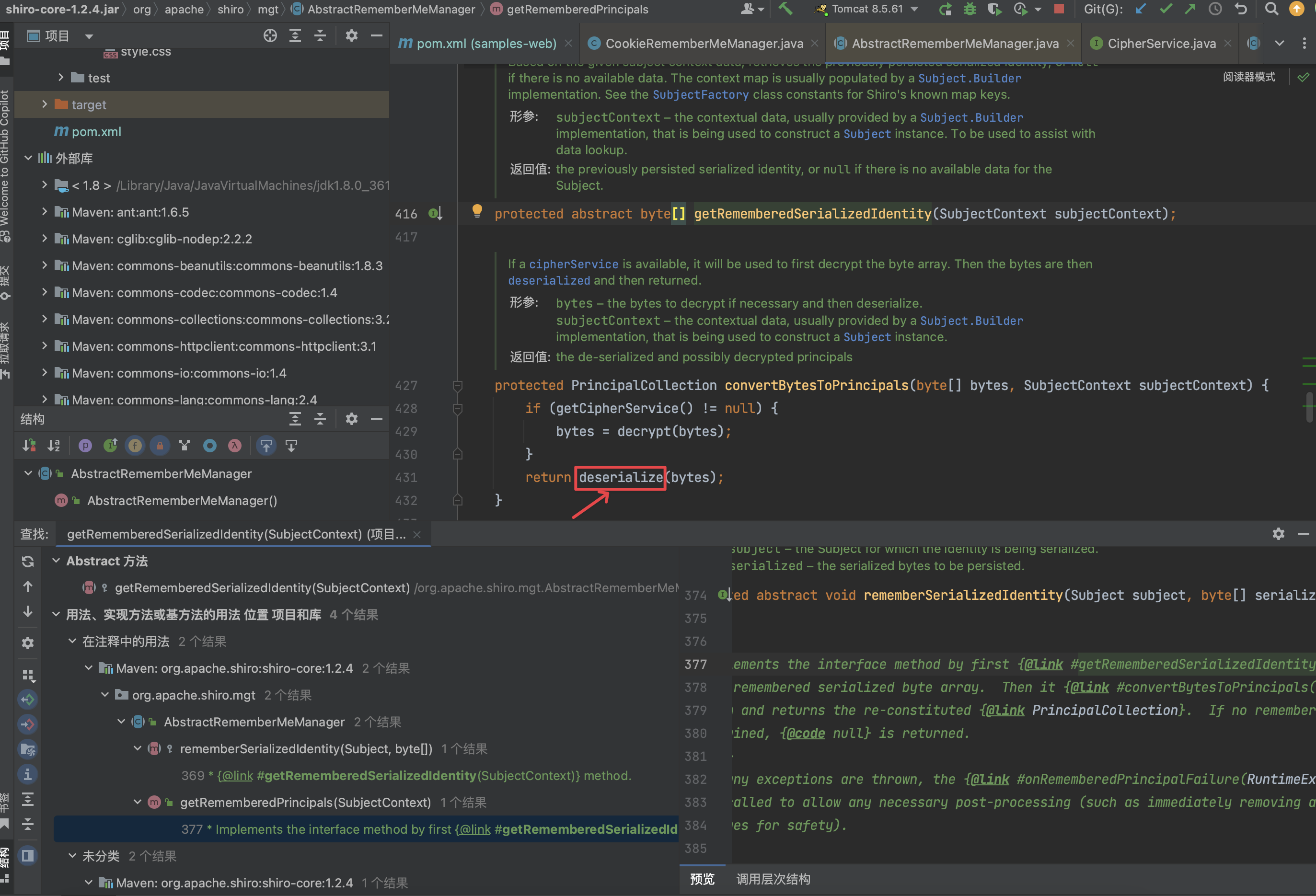Close the AbstractRememberMeManager.java tab

(x=1070, y=43)
